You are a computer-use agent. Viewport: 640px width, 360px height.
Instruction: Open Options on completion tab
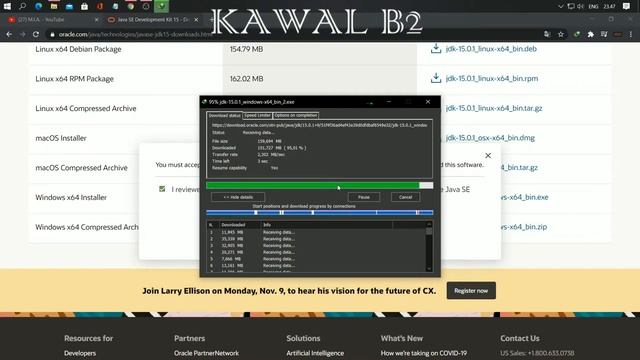pyautogui.click(x=296, y=116)
